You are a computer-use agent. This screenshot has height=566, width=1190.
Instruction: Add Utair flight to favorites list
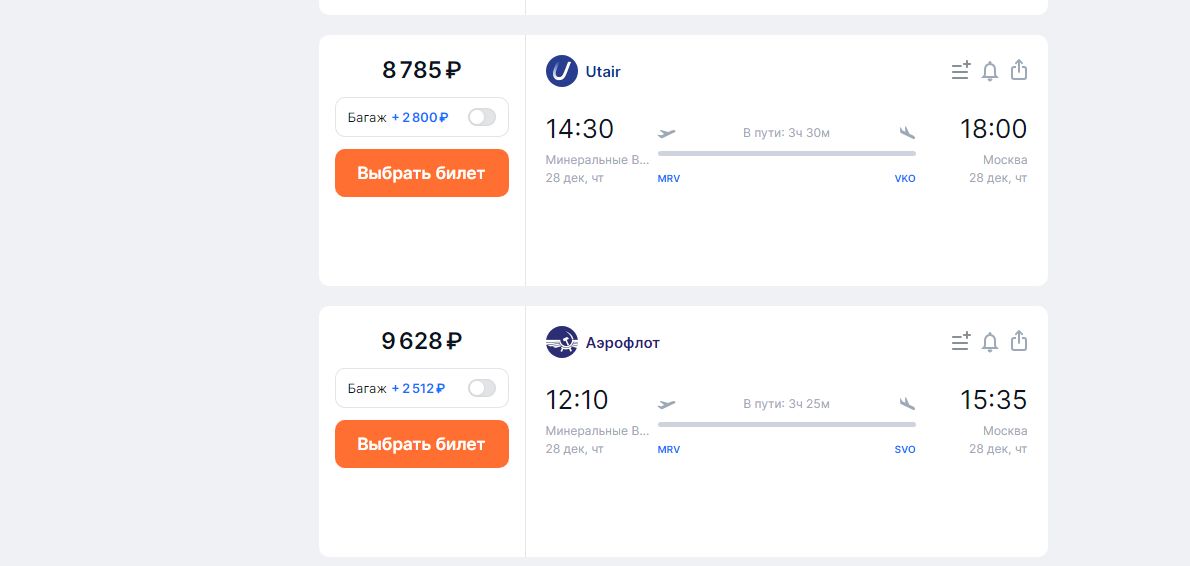point(960,71)
